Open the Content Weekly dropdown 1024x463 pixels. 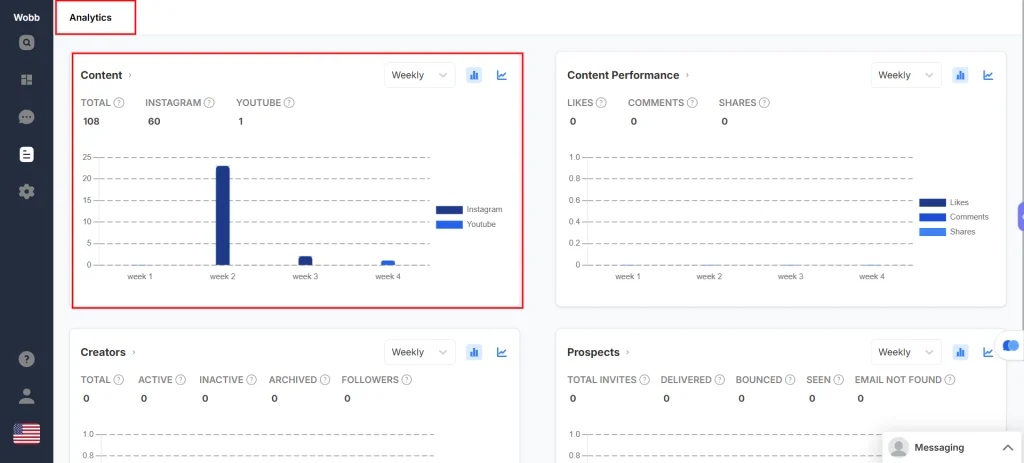[x=419, y=75]
